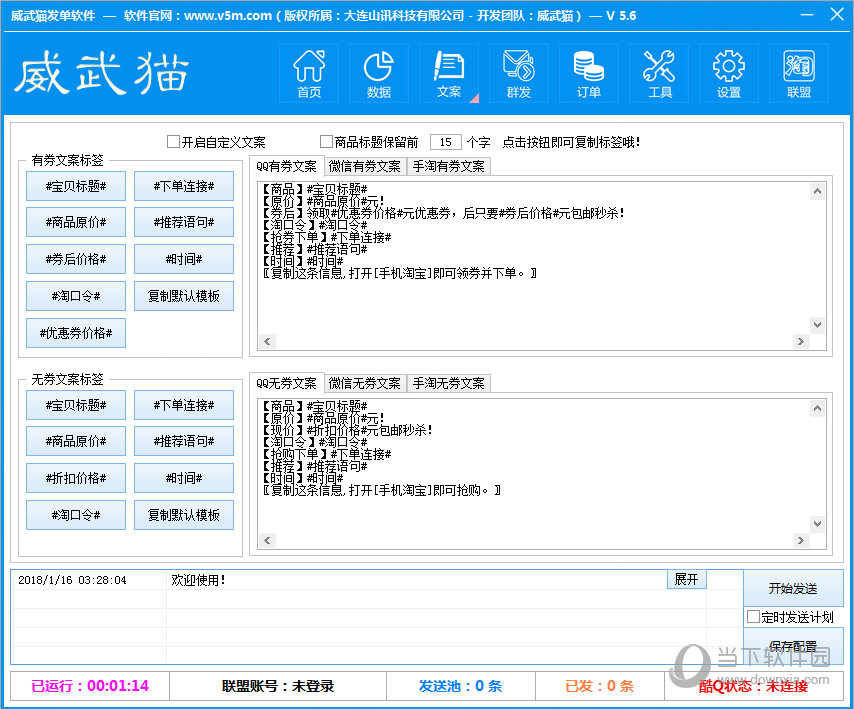The width and height of the screenshot is (854, 709).
Task: Copy #商品原价# tag in 无券文案标签
Action: pos(76,441)
